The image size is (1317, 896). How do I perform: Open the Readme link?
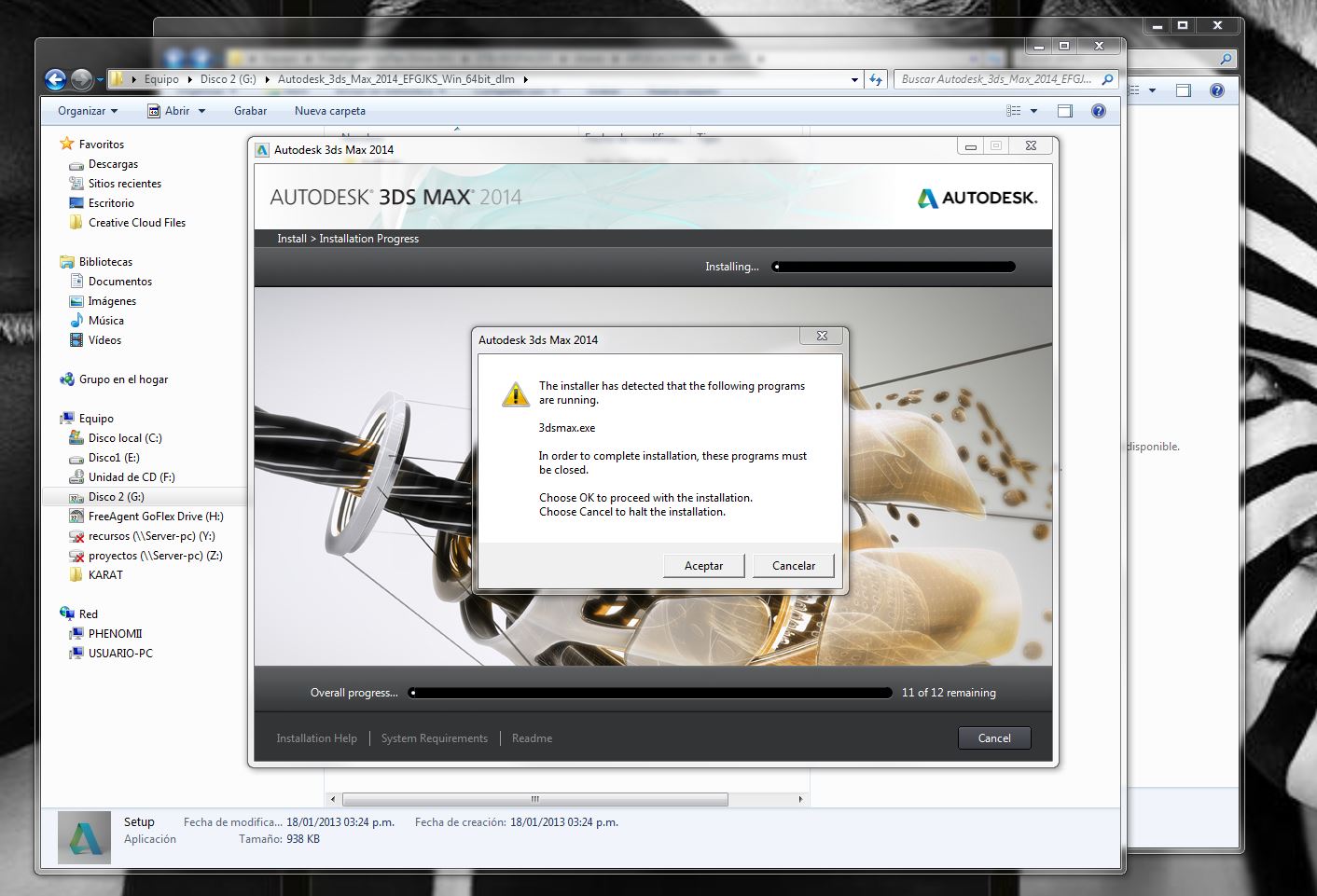pos(532,738)
